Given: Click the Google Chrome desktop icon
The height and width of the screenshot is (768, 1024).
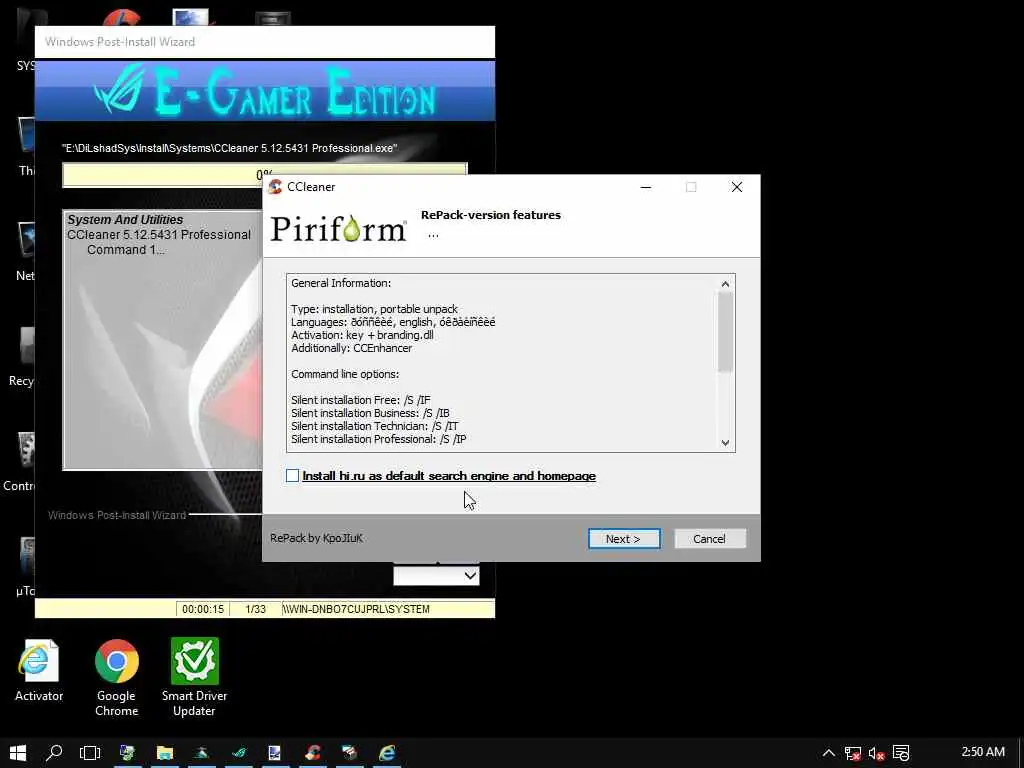Looking at the screenshot, I should click(x=116, y=678).
